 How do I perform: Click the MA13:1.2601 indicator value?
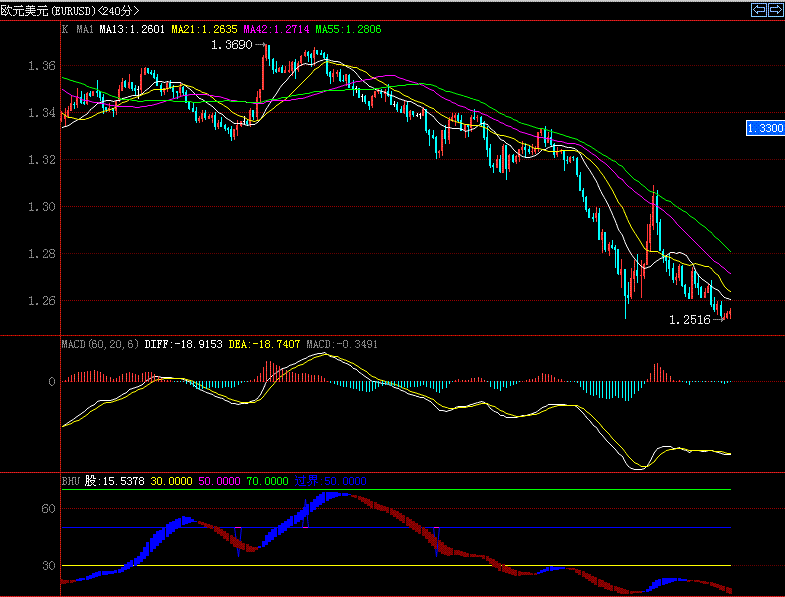132,29
